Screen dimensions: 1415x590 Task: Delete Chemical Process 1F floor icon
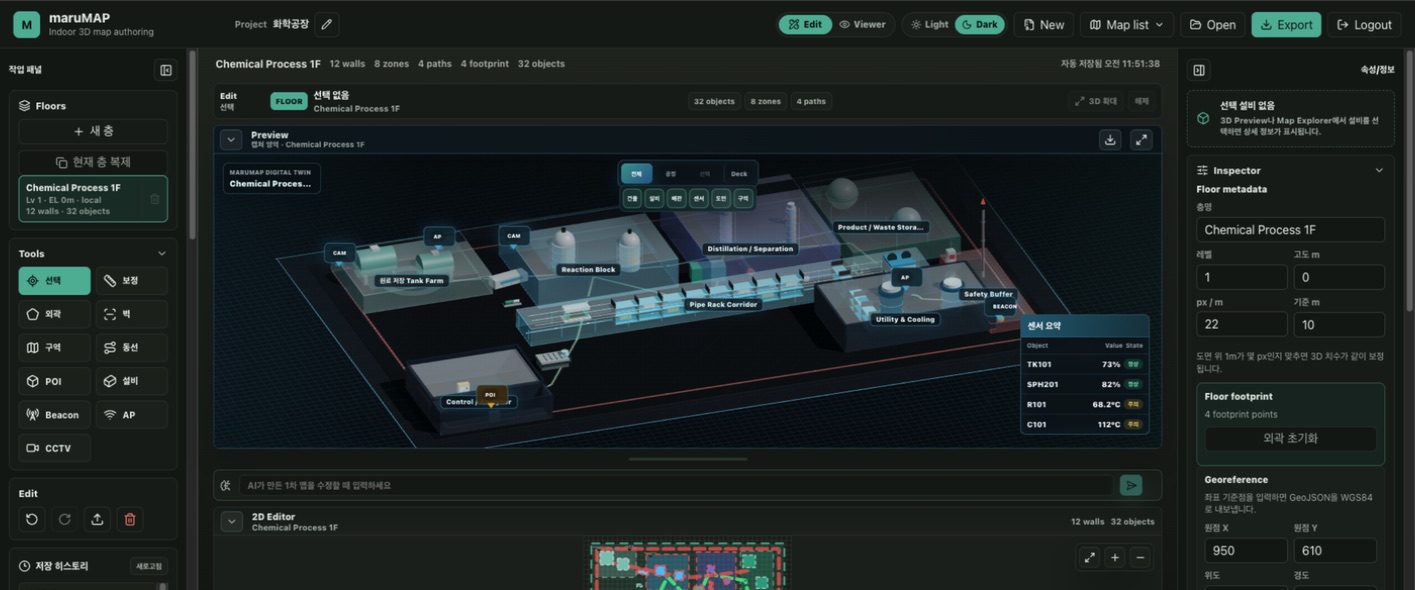coord(154,199)
